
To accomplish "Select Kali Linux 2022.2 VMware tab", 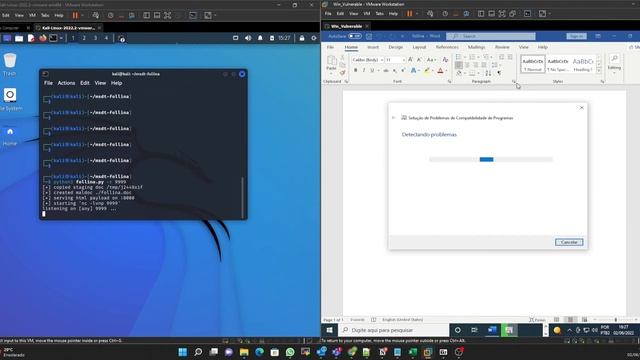I will tap(68, 28).
